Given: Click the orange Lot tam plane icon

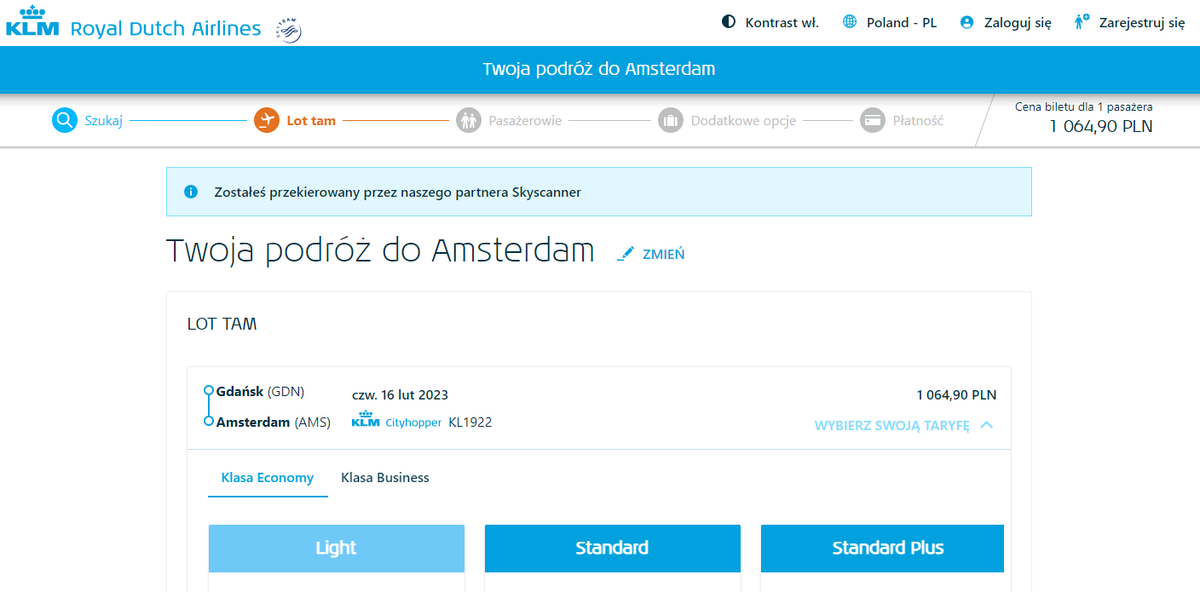Looking at the screenshot, I should pos(266,120).
